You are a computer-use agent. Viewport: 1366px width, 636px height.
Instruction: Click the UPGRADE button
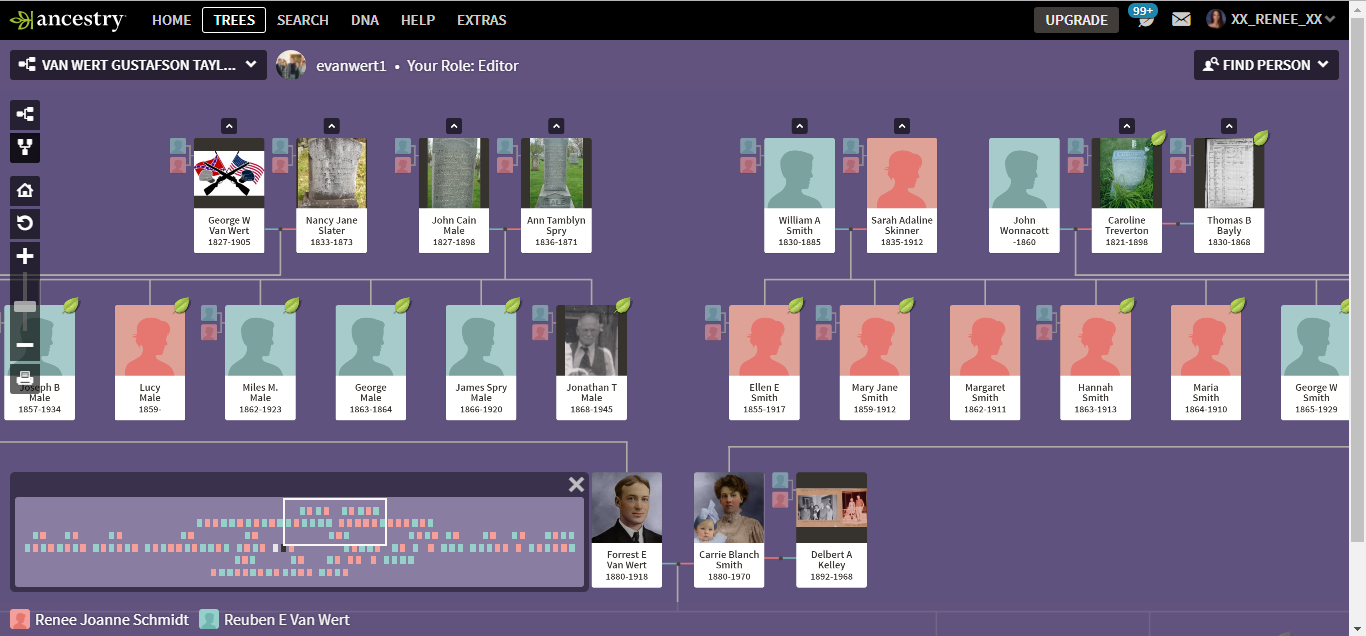(x=1076, y=19)
